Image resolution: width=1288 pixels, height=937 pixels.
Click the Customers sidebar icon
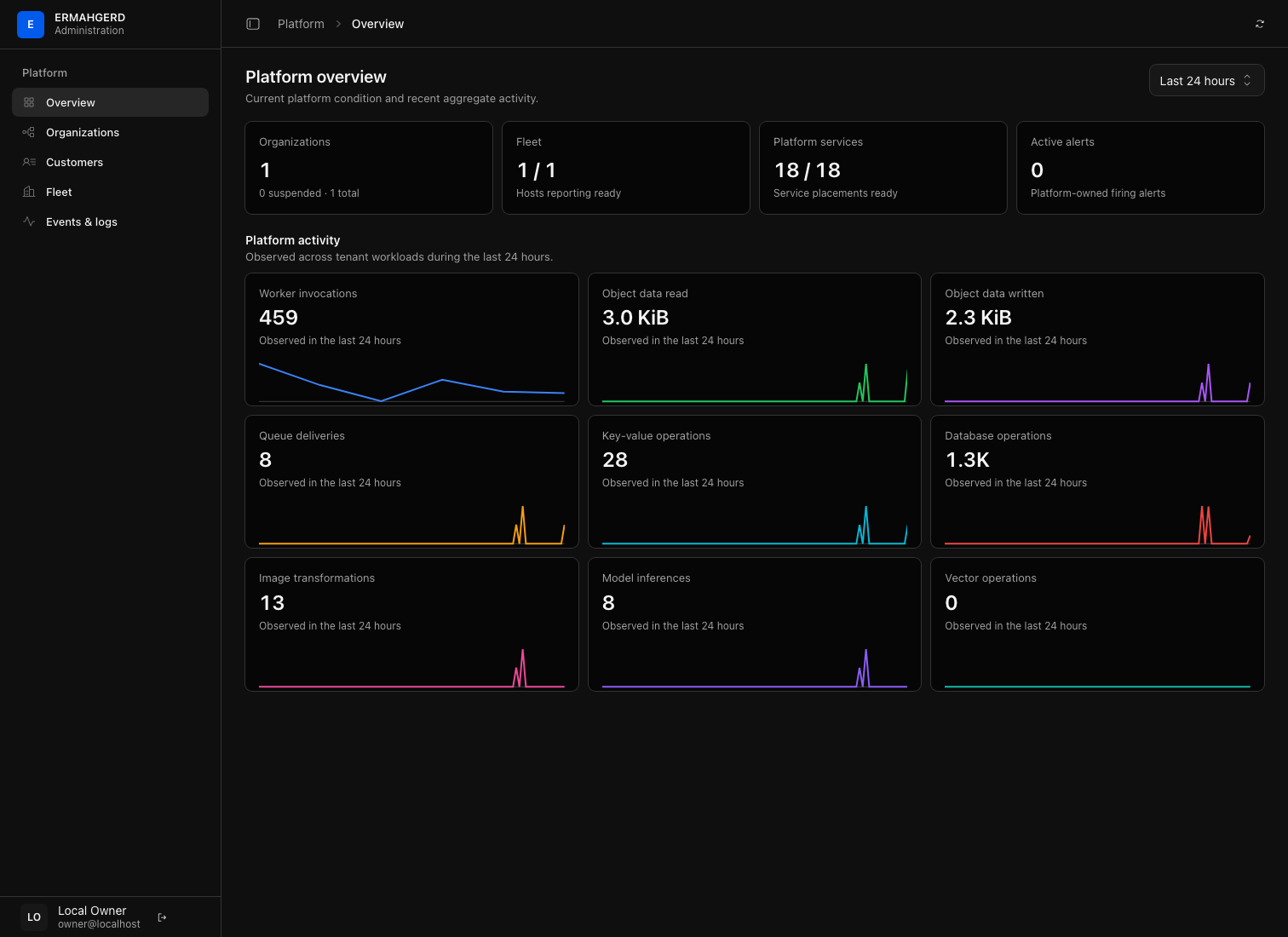click(29, 162)
